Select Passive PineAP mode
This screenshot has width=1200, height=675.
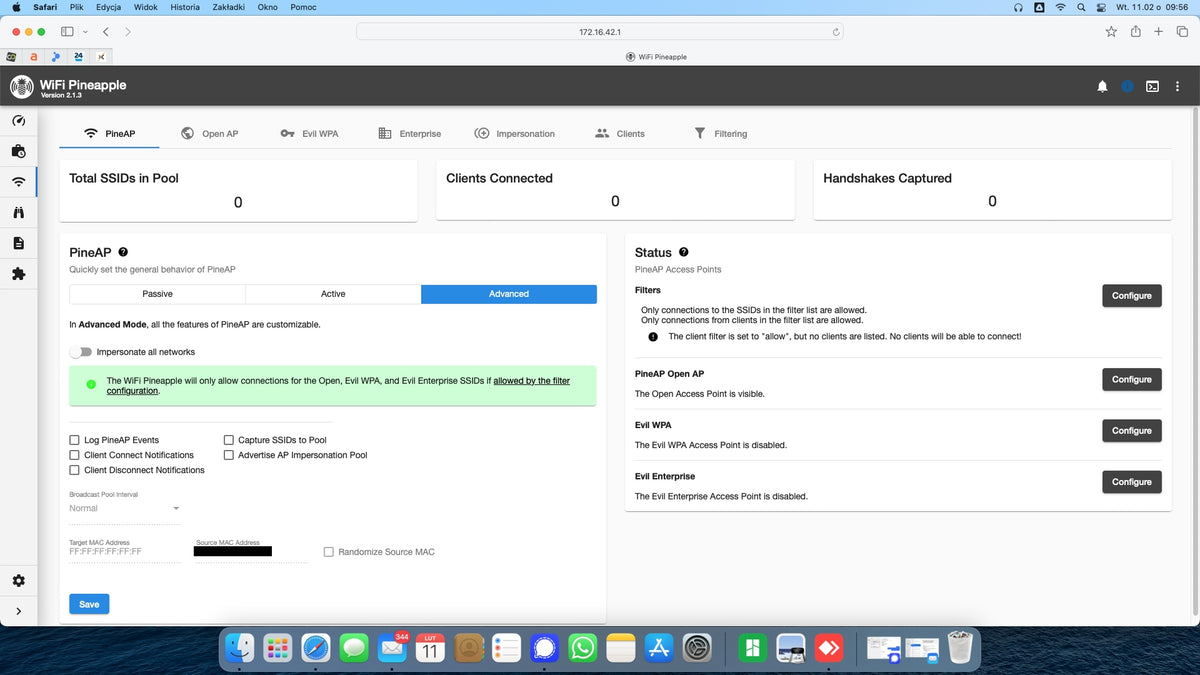(x=157, y=294)
